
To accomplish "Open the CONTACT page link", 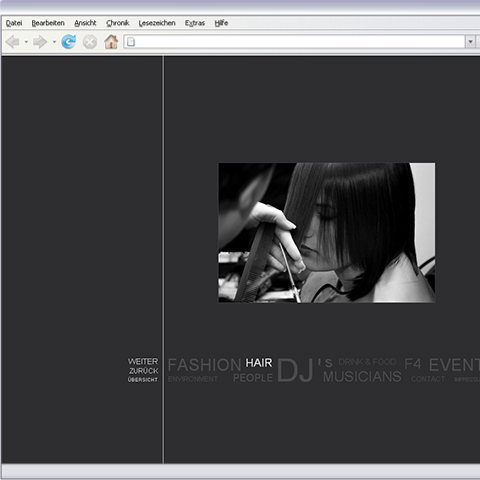I will pos(428,379).
